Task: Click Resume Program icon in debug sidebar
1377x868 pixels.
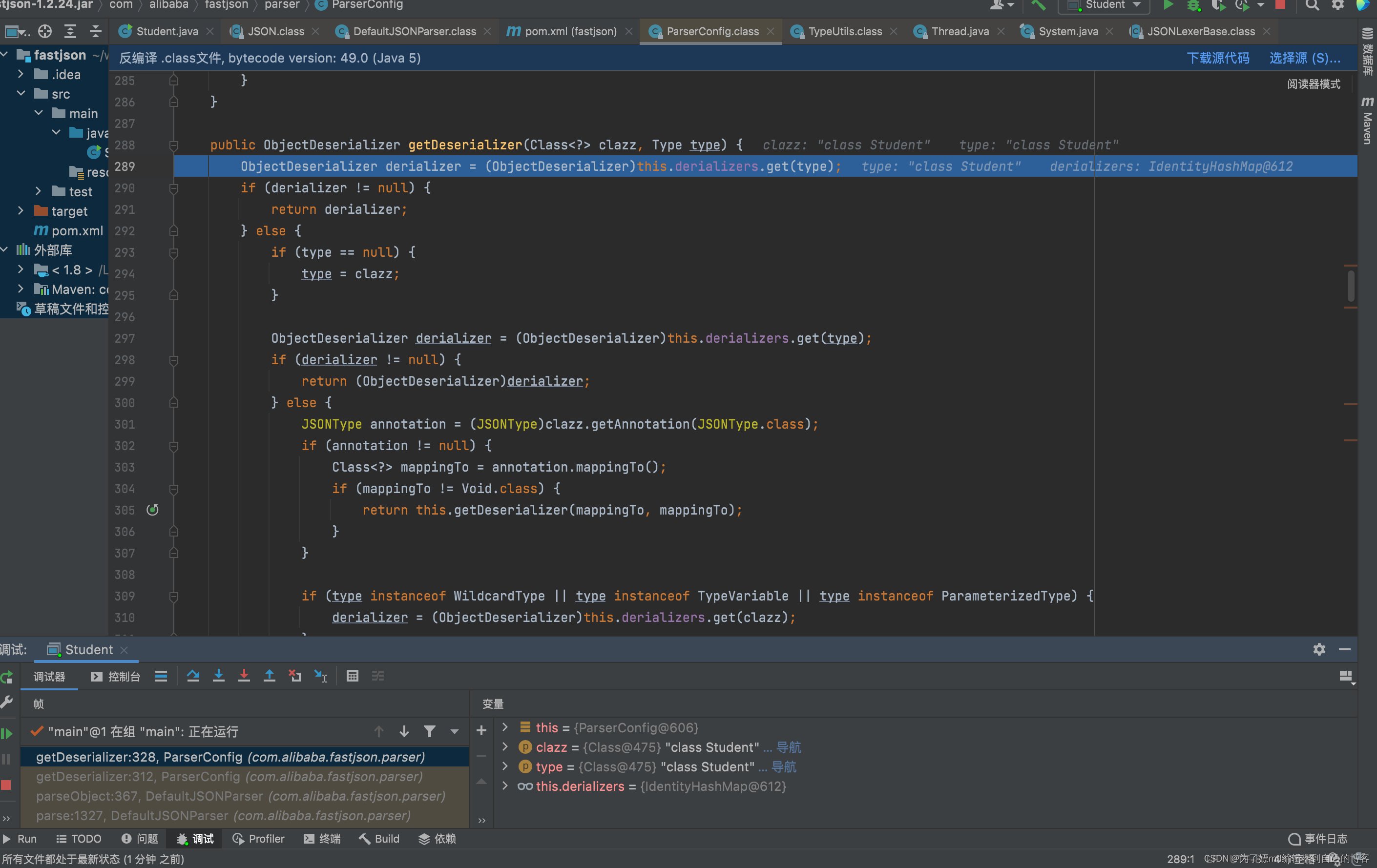Action: (x=7, y=734)
